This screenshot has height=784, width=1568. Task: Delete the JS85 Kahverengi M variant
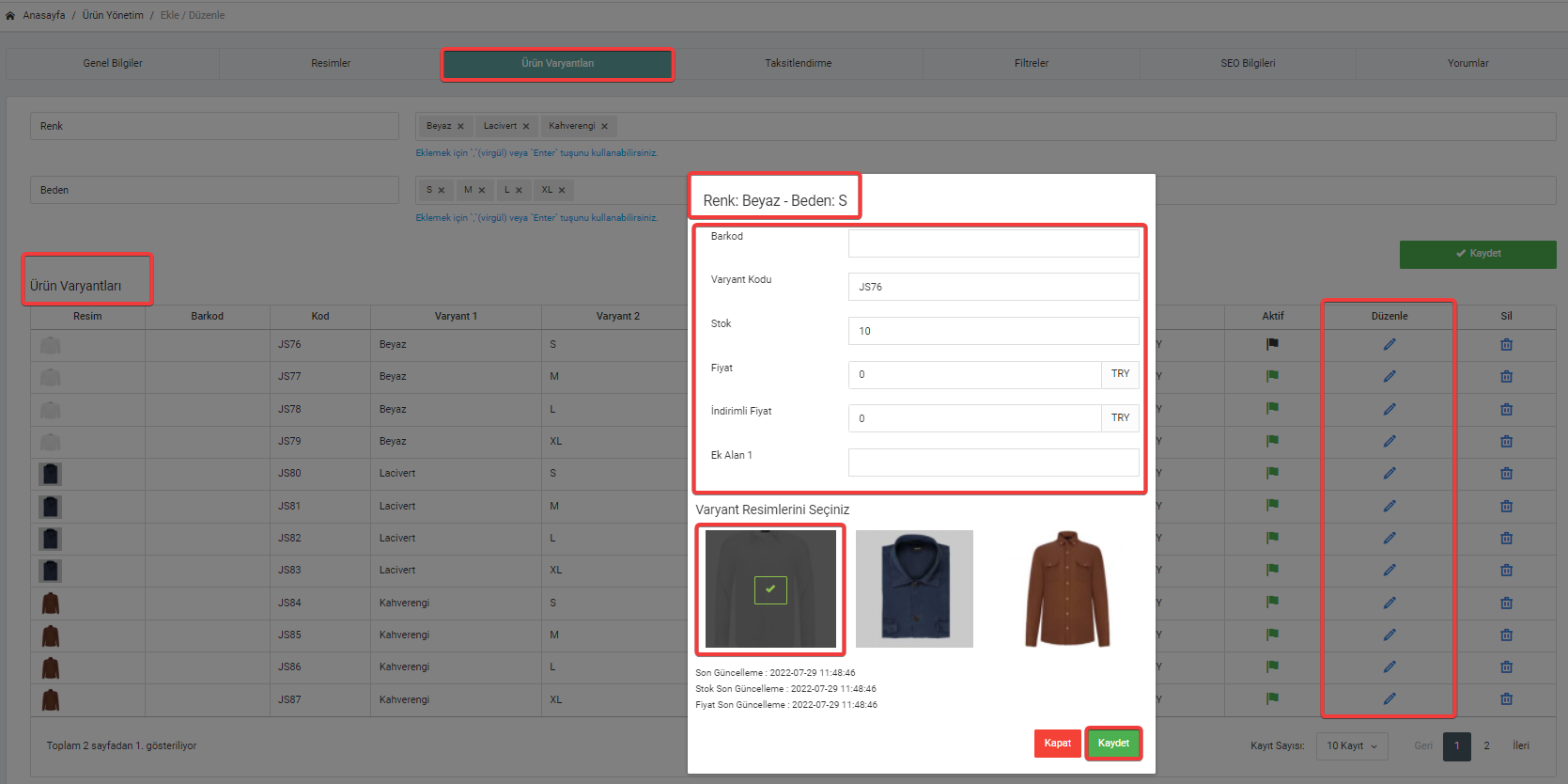[x=1506, y=635]
